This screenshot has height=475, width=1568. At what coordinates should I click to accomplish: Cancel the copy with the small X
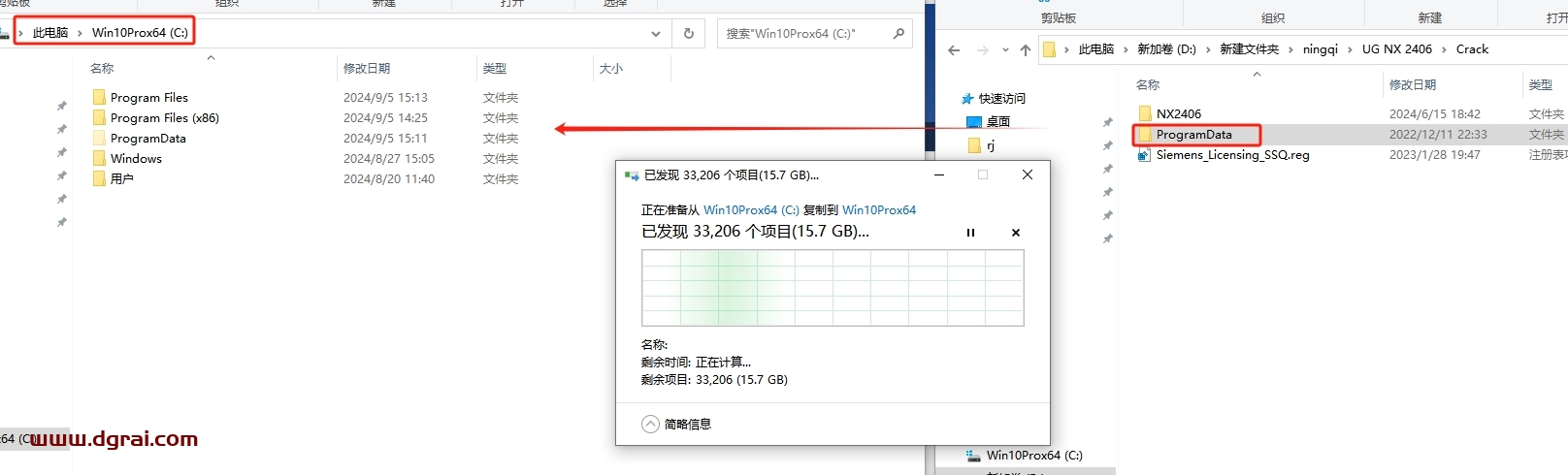1016,233
